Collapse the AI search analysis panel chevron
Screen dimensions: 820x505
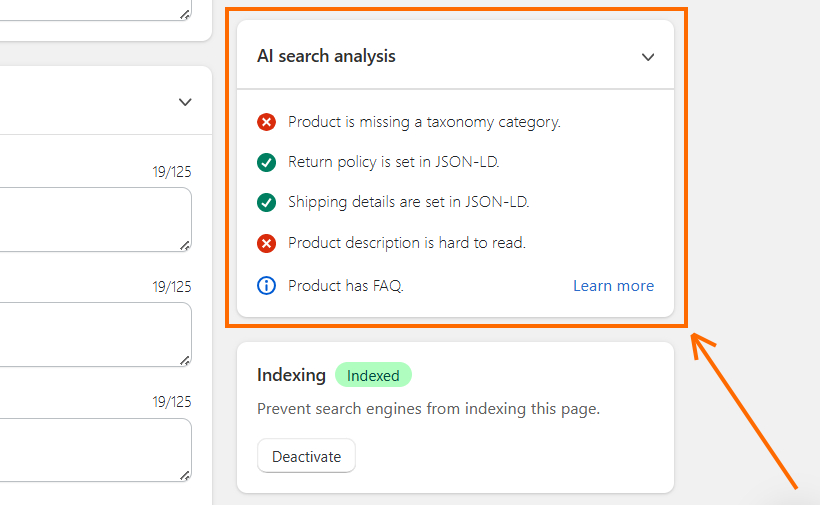point(647,57)
